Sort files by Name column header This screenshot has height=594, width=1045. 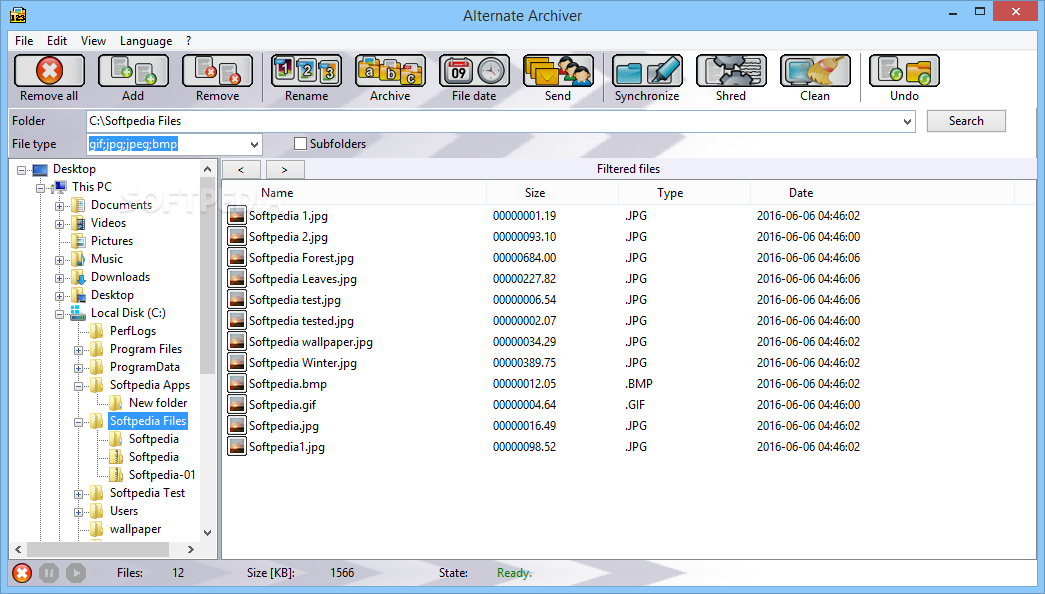pyautogui.click(x=354, y=193)
